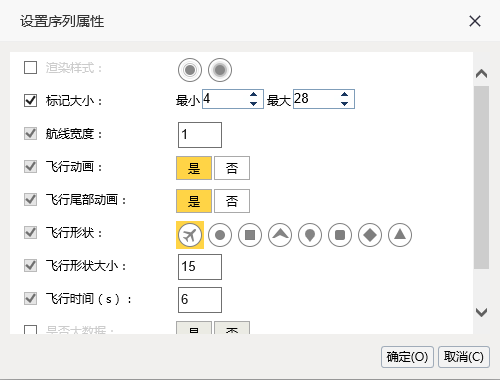Toggle the 航线宽度 checkbox

[x=30, y=134]
